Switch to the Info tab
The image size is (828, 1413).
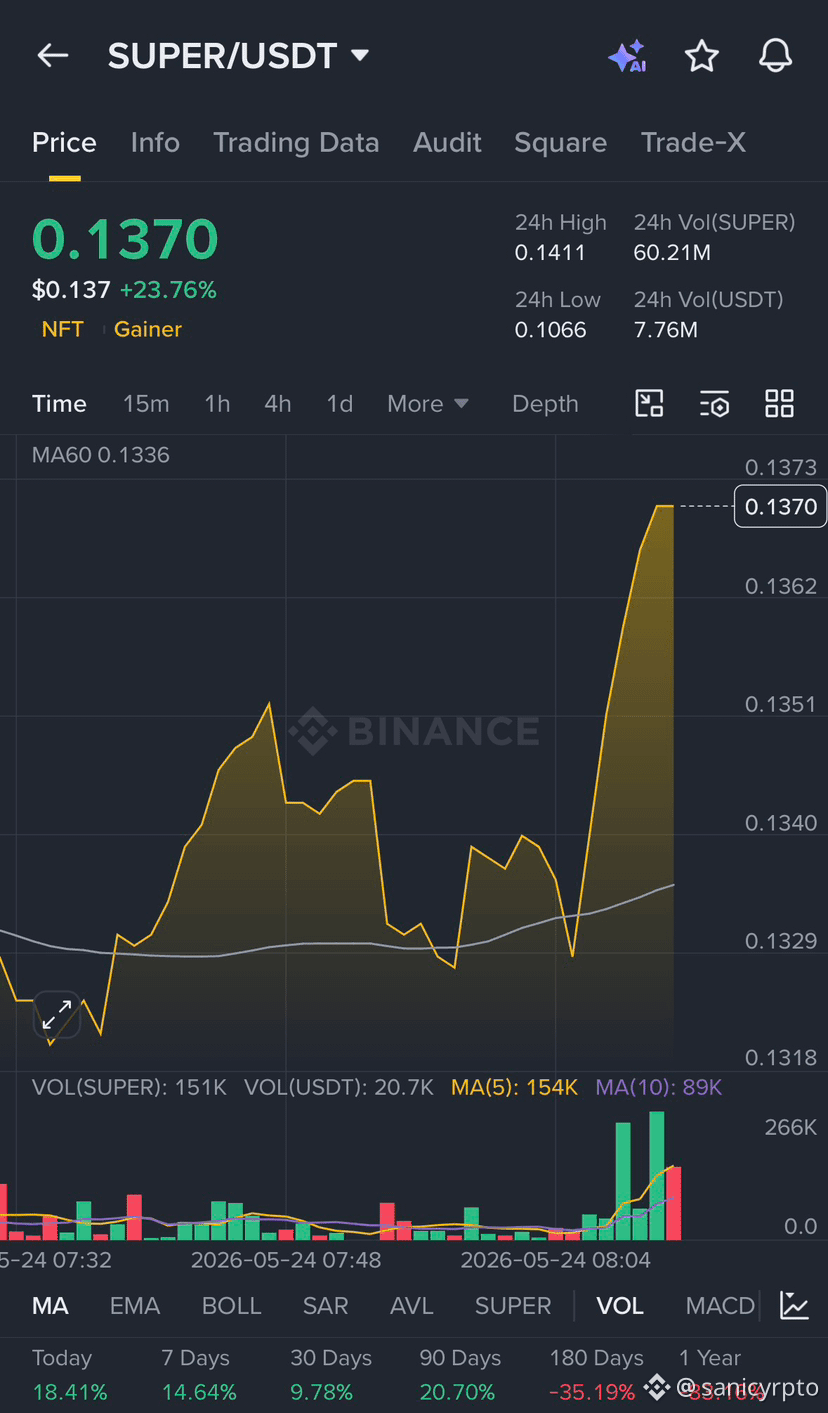click(155, 143)
